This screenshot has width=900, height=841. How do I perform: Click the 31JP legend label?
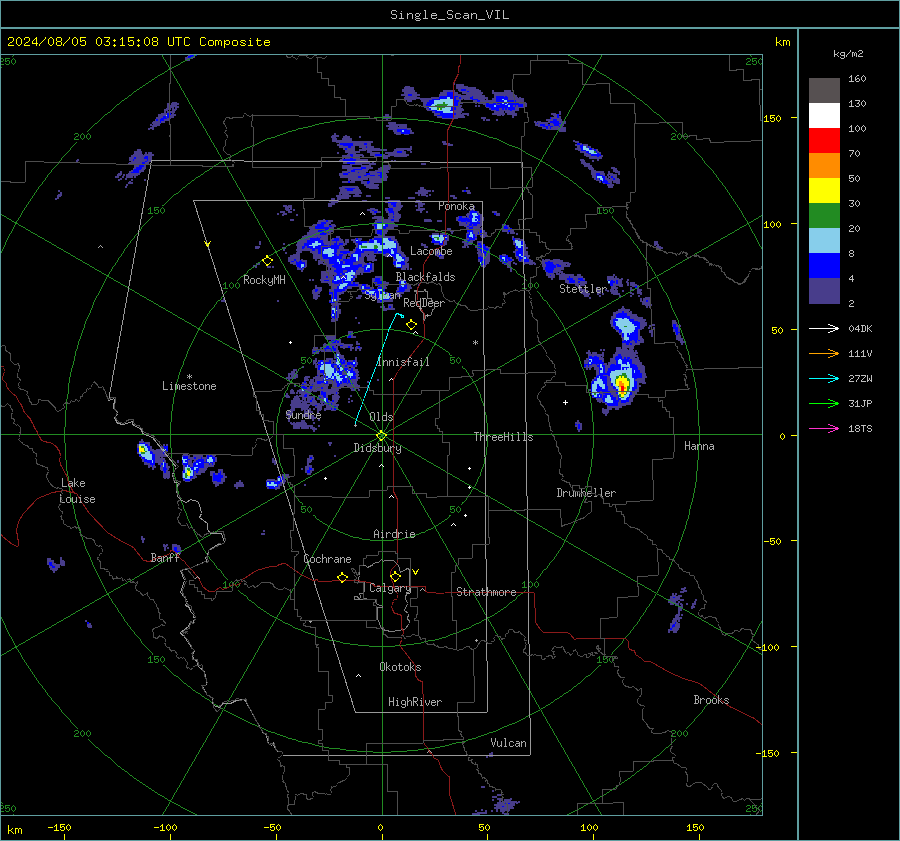pos(860,404)
